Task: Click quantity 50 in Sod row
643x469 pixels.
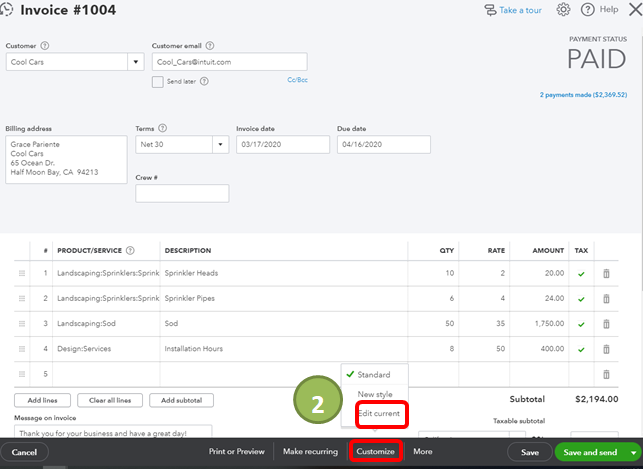Action: [433, 323]
